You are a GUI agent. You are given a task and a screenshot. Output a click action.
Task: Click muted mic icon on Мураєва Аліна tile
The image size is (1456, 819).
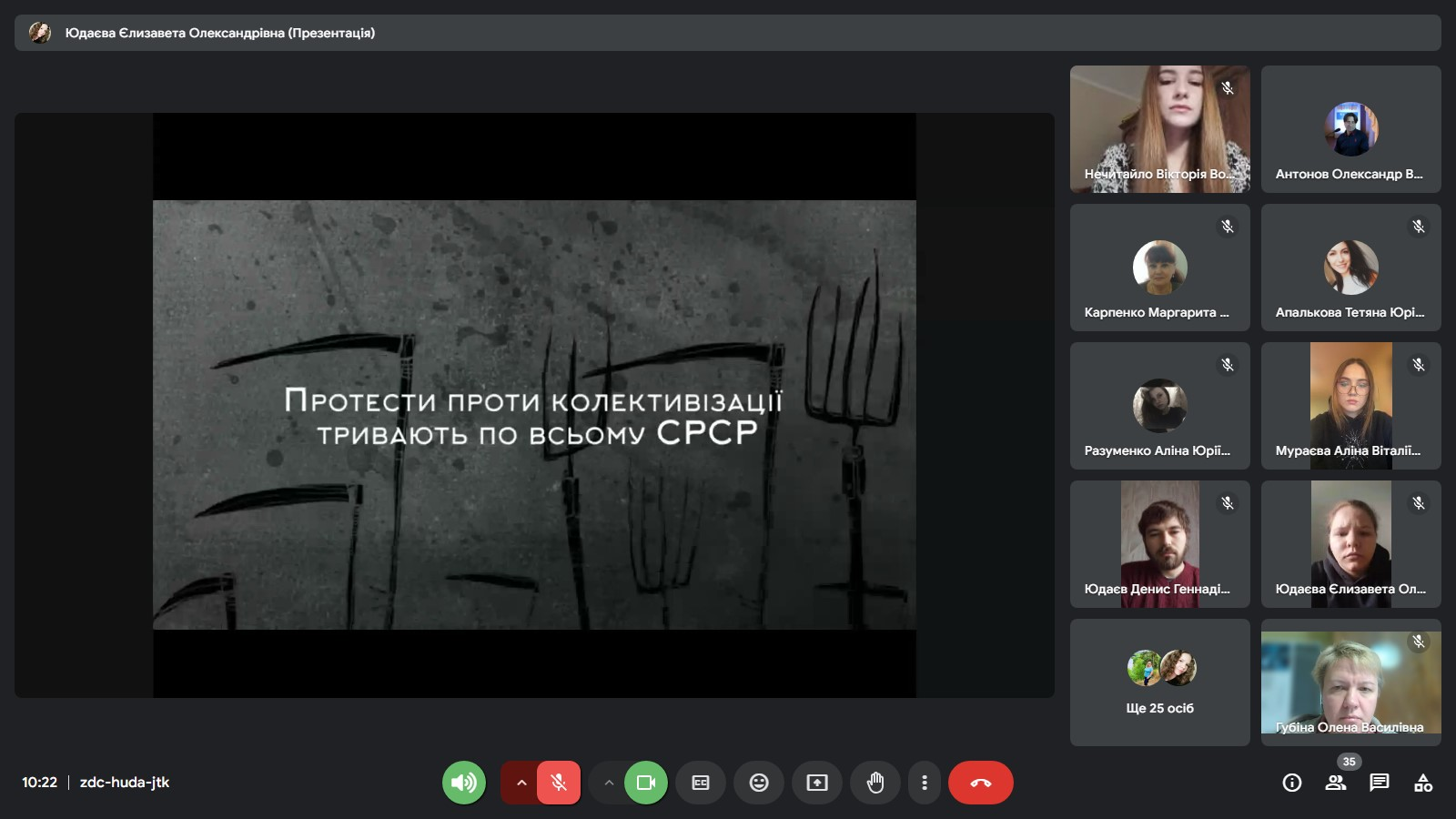(x=1419, y=365)
